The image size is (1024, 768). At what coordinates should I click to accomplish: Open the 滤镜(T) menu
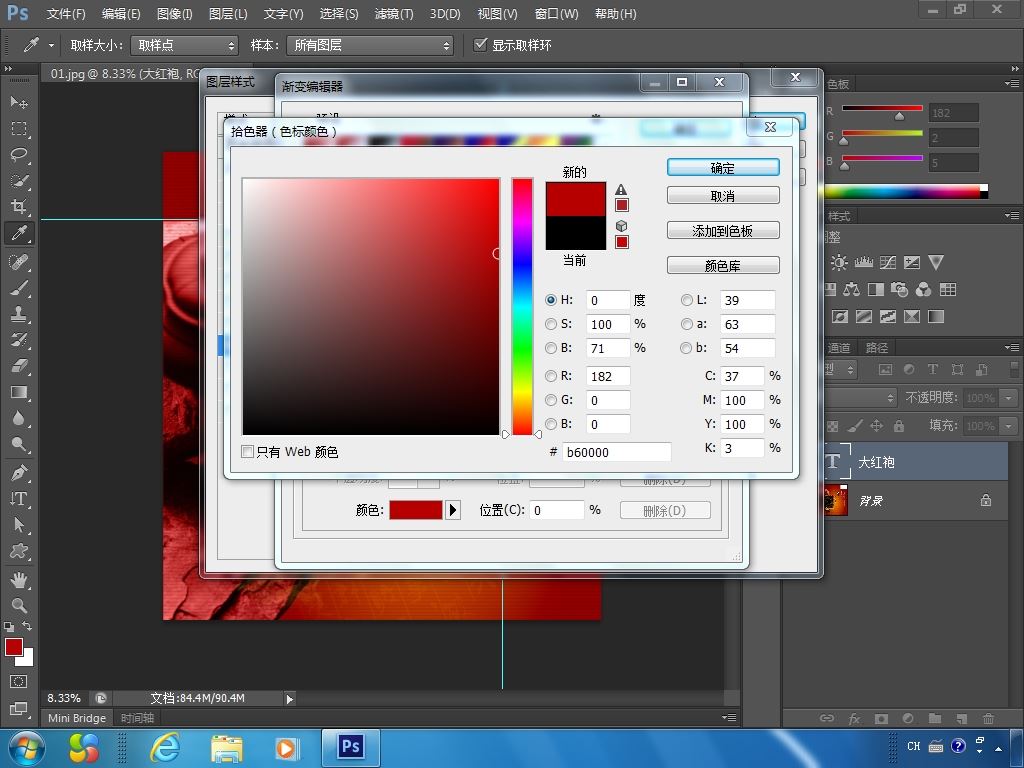click(x=394, y=14)
